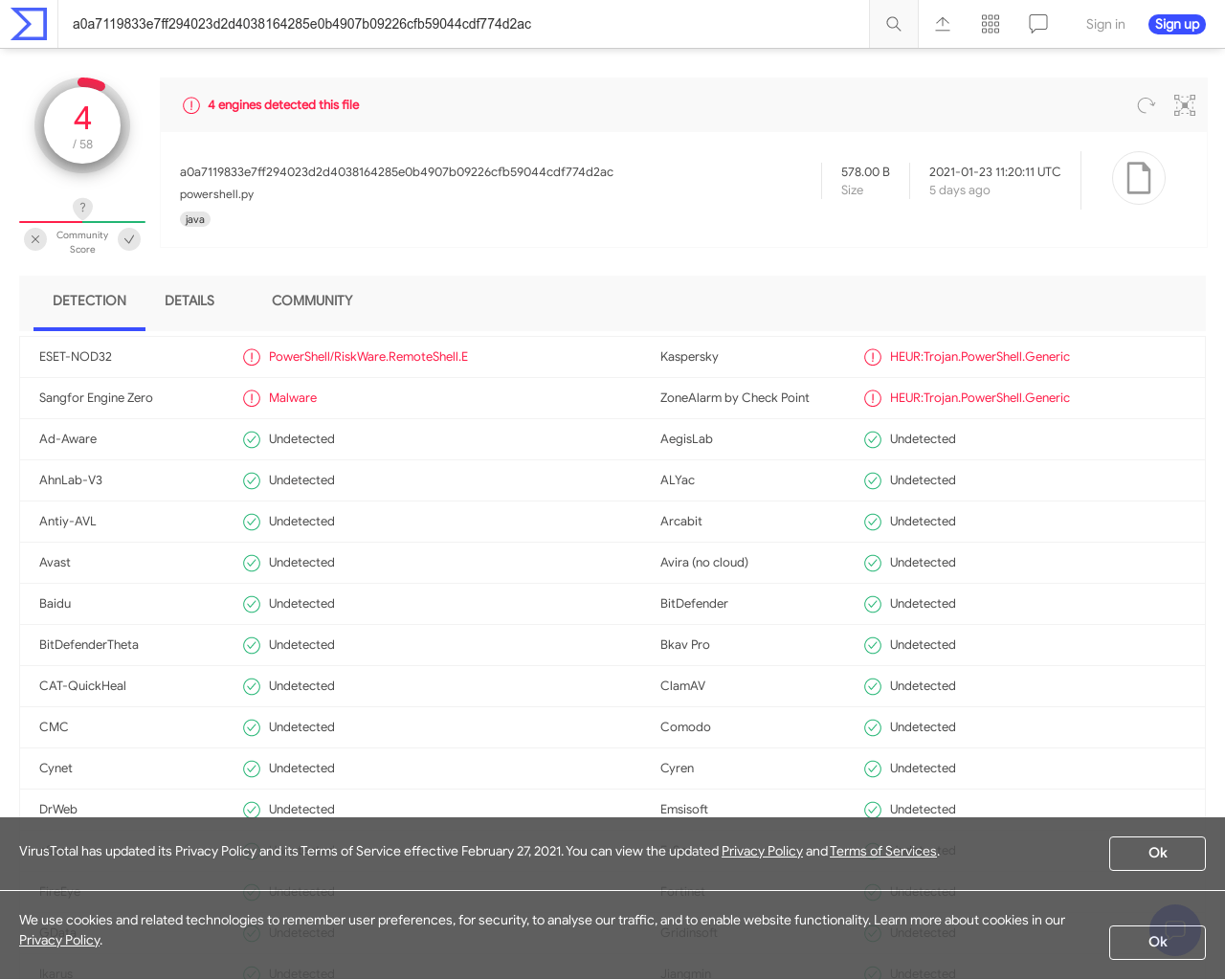Switch to the COMMUNITY tab
This screenshot has width=1225, height=980.
(x=312, y=301)
